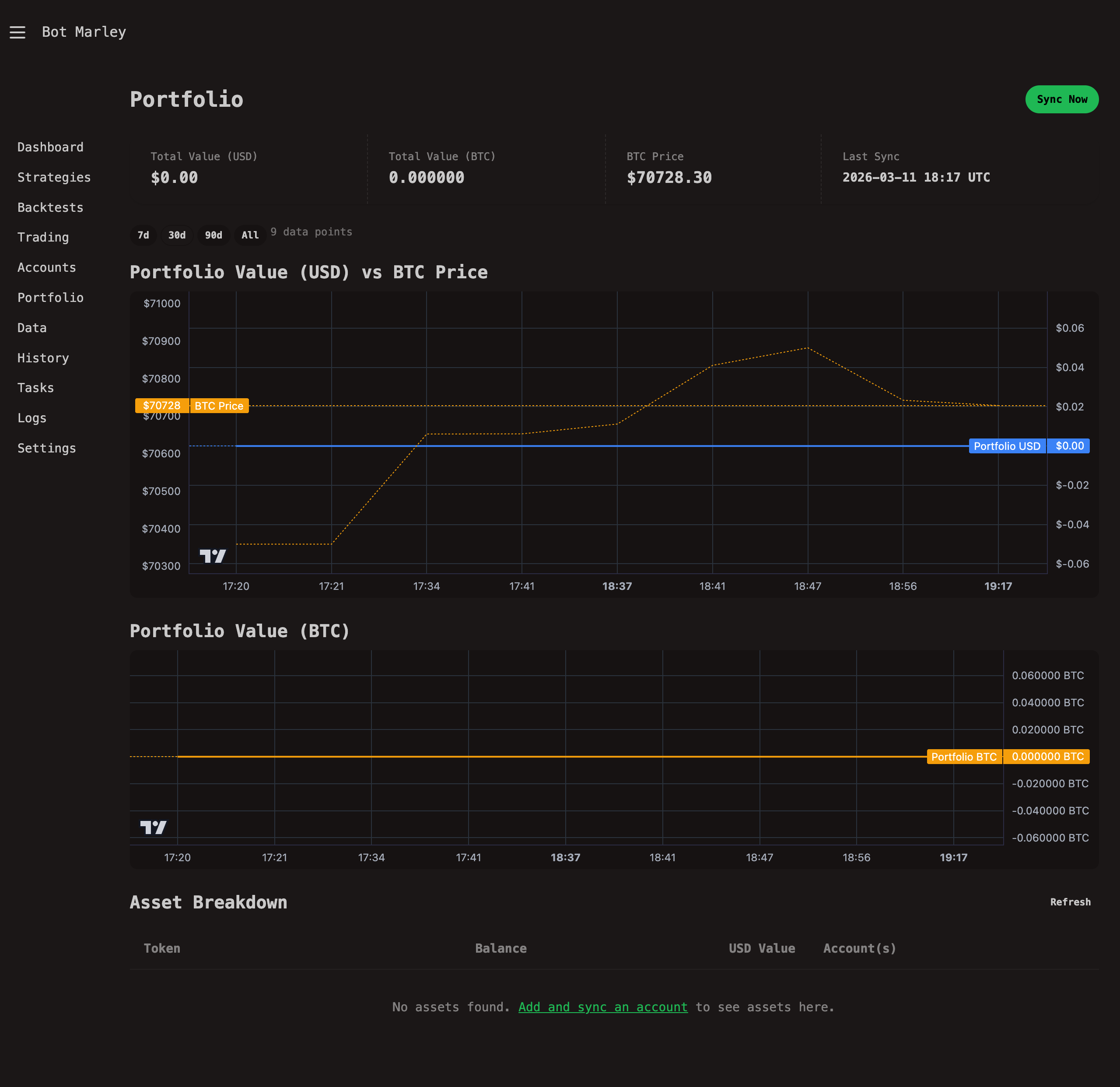The width and height of the screenshot is (1120, 1087).
Task: Open the Strategies section
Action: (54, 177)
